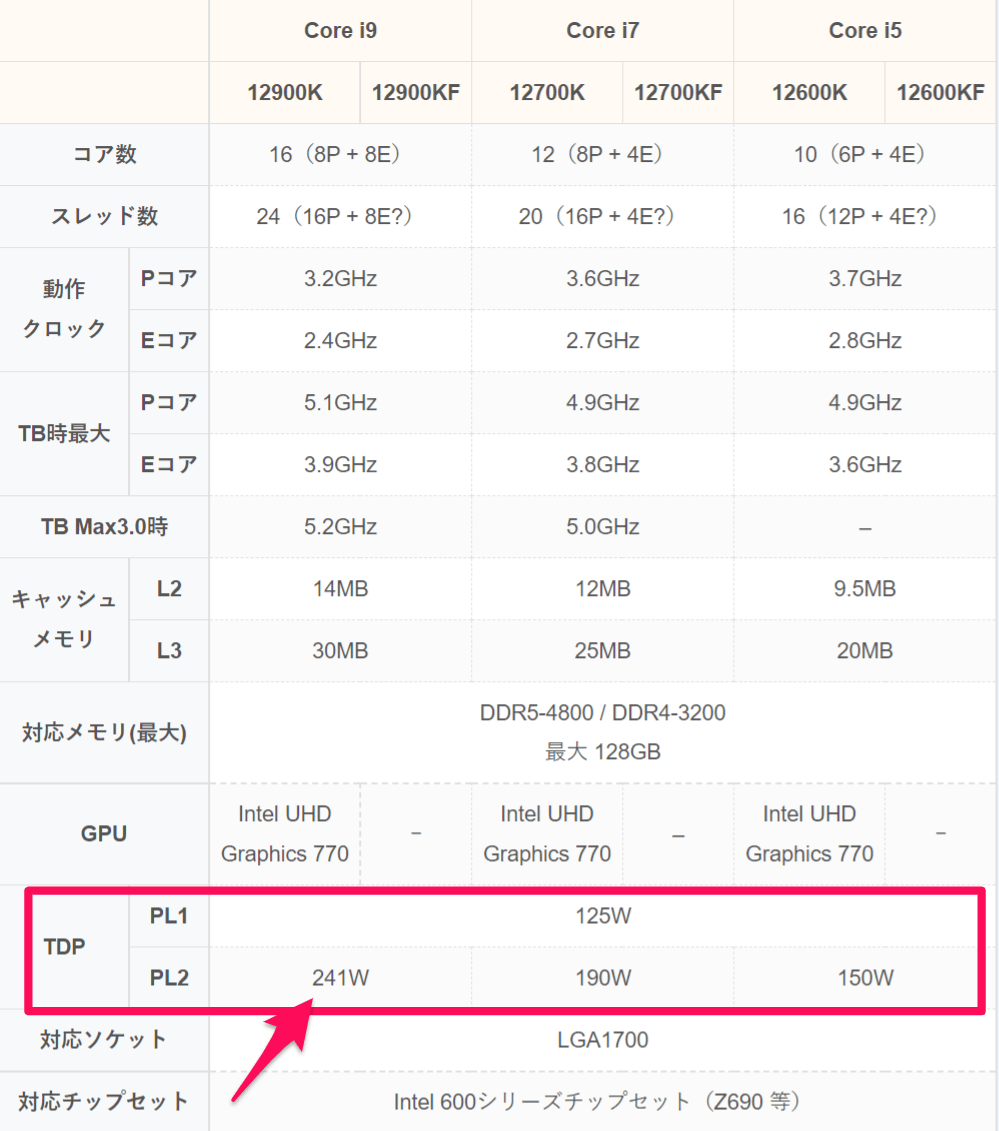Viewport: 999px width, 1131px height.
Task: Click the 20MB L3 cache cell
Action: [865, 651]
